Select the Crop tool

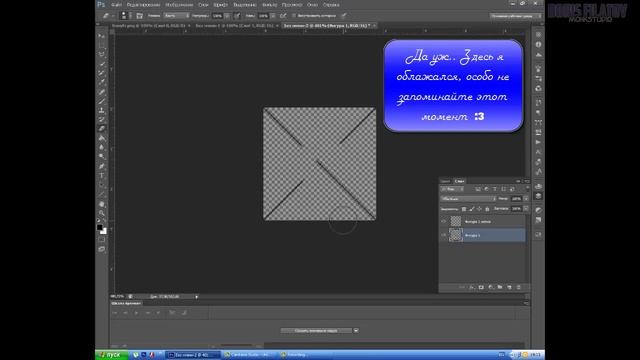click(102, 73)
